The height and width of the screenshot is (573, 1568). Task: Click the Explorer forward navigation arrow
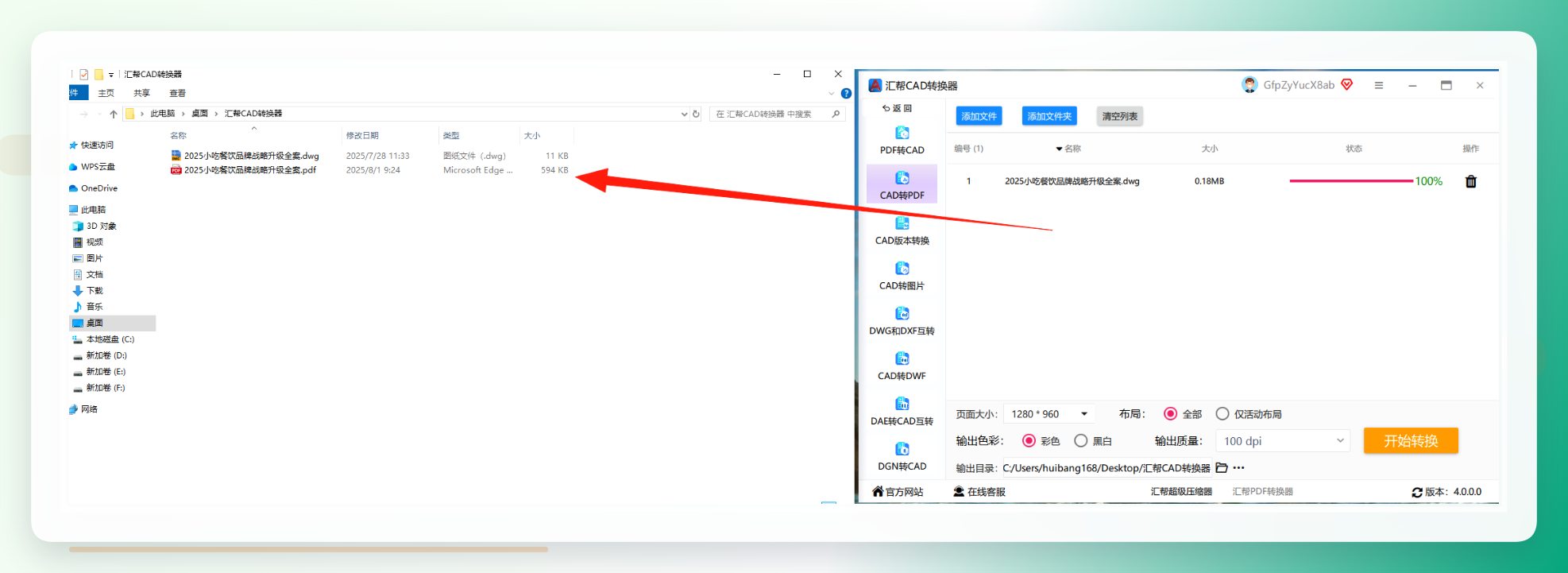(x=84, y=114)
